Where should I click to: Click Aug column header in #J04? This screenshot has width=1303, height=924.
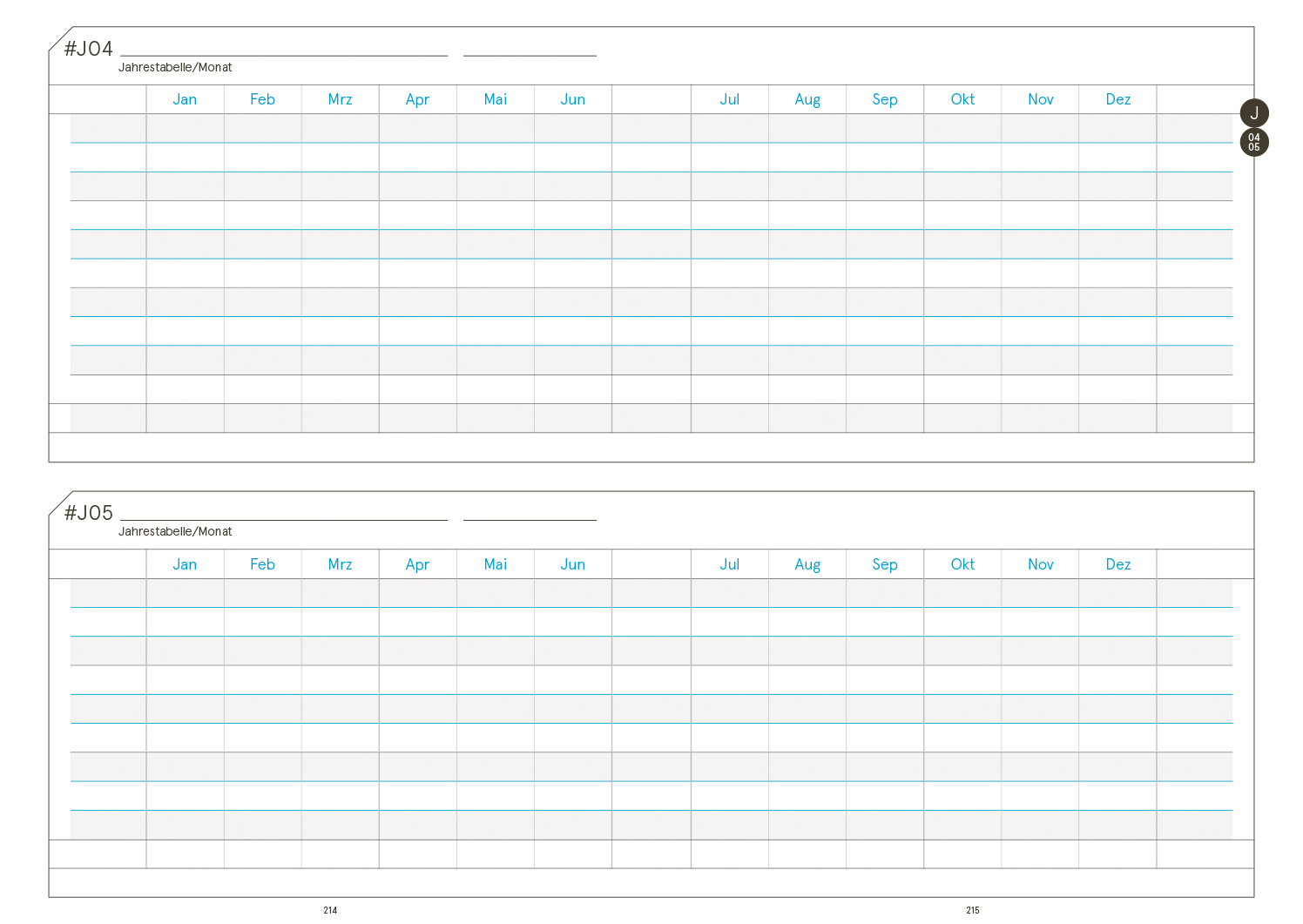[x=807, y=99]
